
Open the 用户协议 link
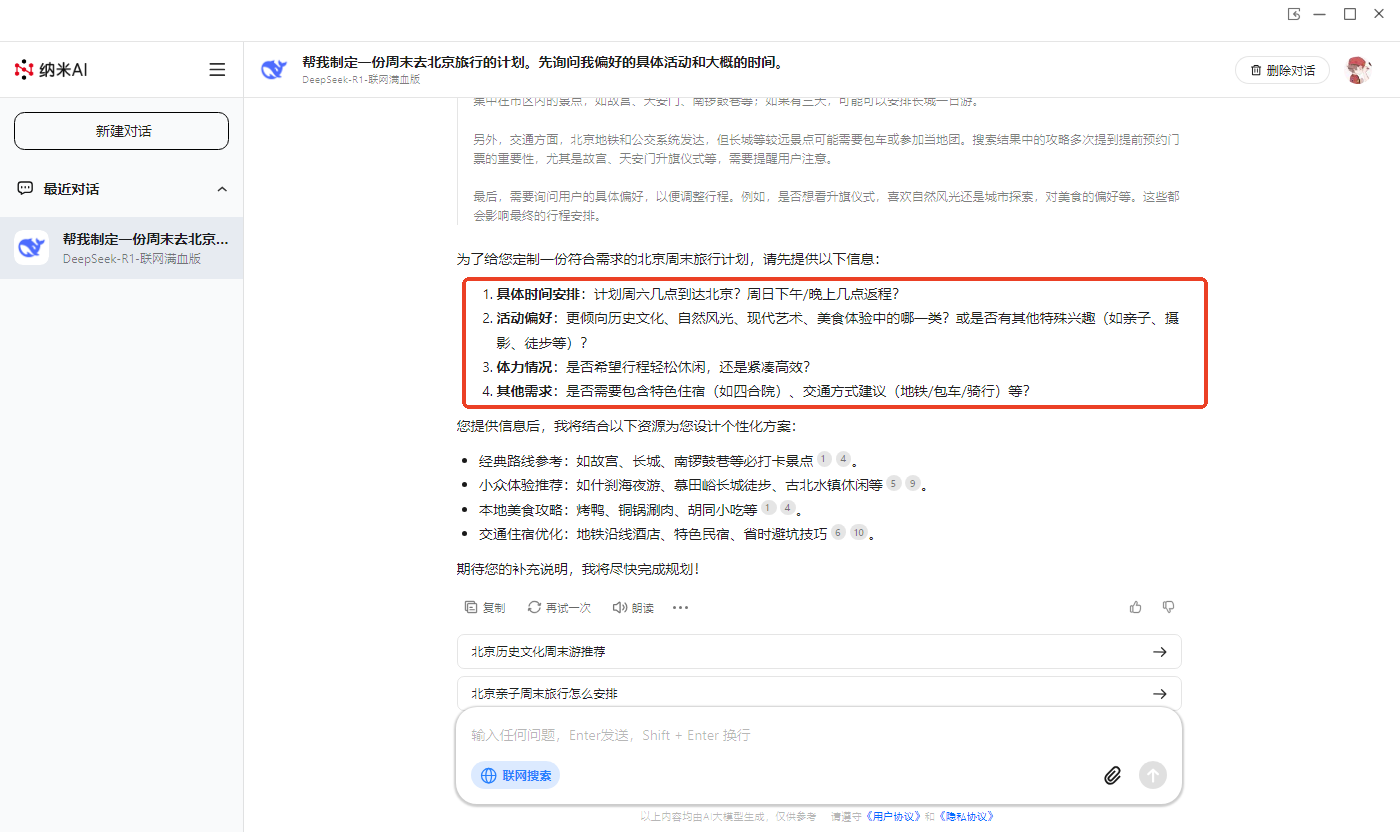pos(894,816)
